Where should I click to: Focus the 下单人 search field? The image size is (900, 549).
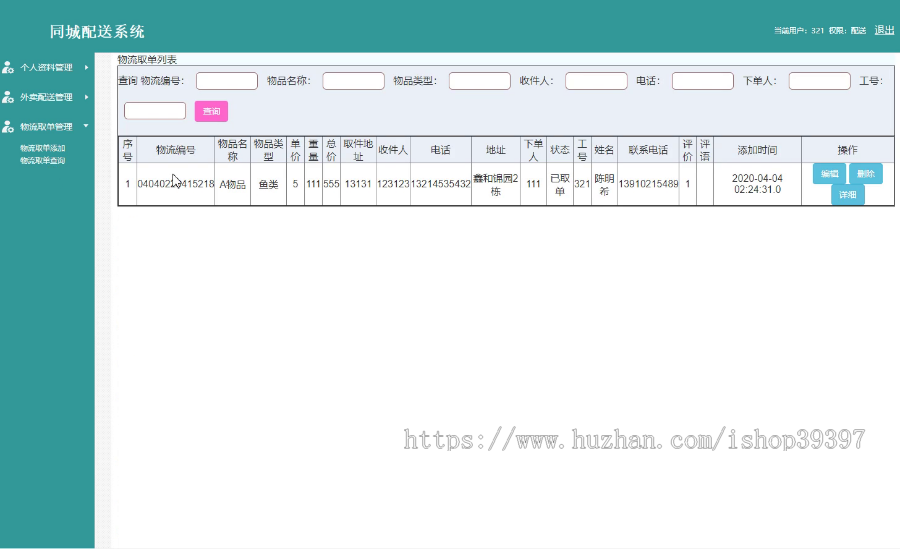820,81
